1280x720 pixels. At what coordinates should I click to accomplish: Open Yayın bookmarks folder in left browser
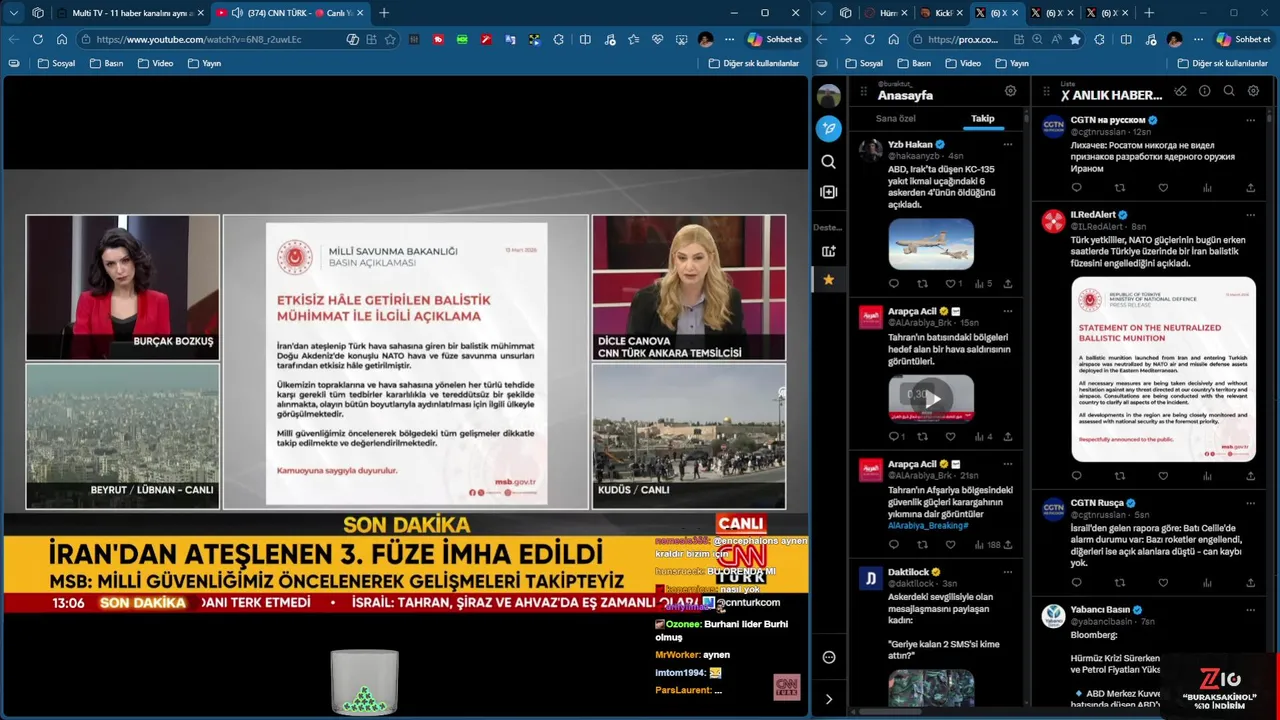[x=204, y=63]
